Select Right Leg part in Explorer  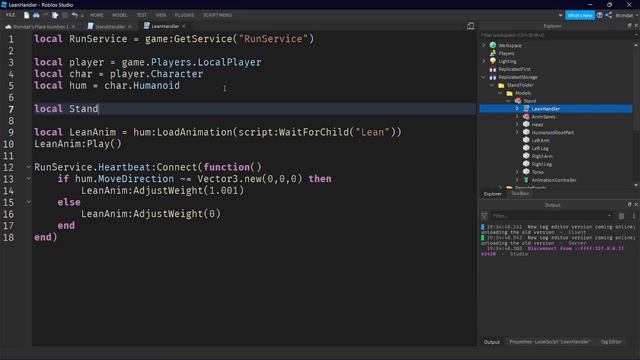(x=542, y=164)
